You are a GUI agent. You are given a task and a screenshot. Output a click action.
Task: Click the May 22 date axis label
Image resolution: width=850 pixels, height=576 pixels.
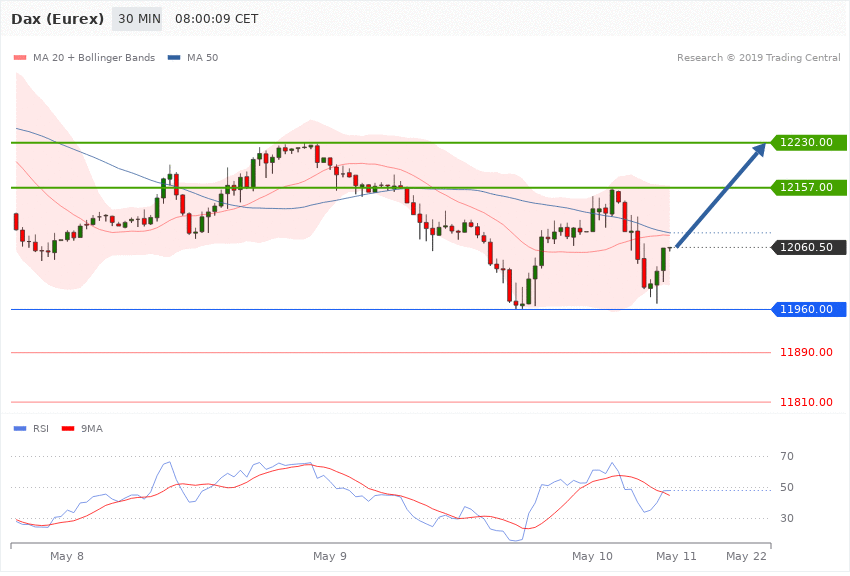[746, 556]
